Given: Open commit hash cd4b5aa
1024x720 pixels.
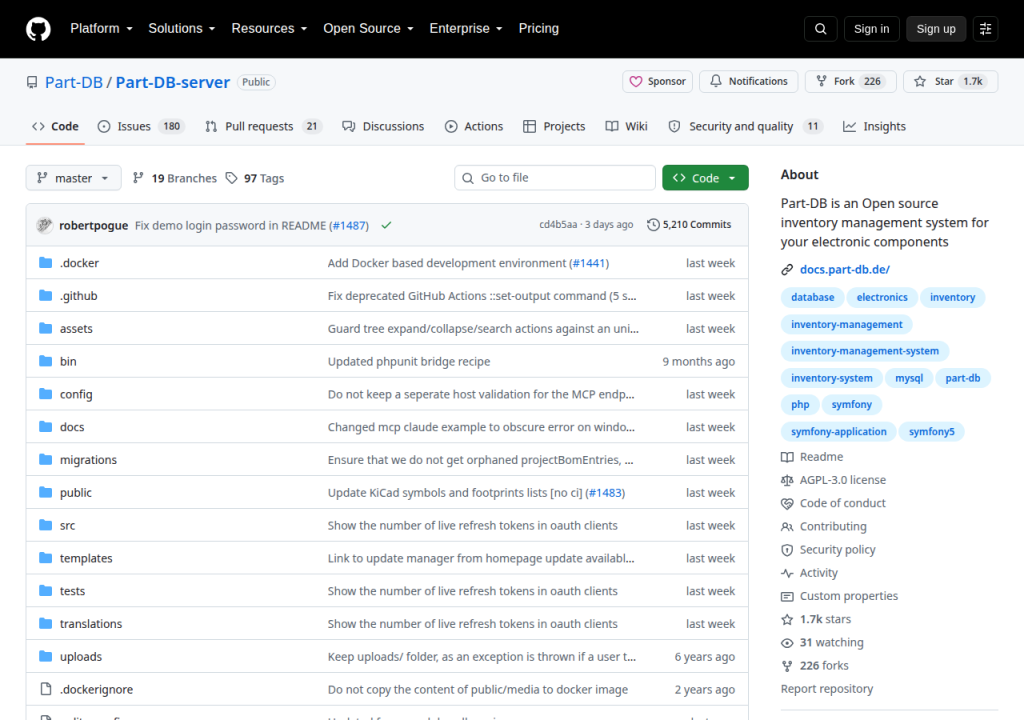Looking at the screenshot, I should (x=558, y=225).
